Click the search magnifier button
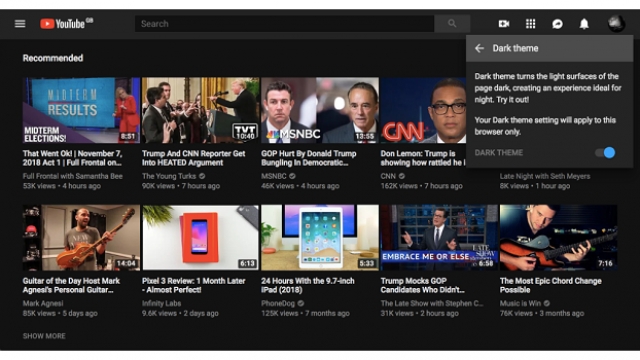Viewport: 640px width, 360px height. tap(452, 24)
